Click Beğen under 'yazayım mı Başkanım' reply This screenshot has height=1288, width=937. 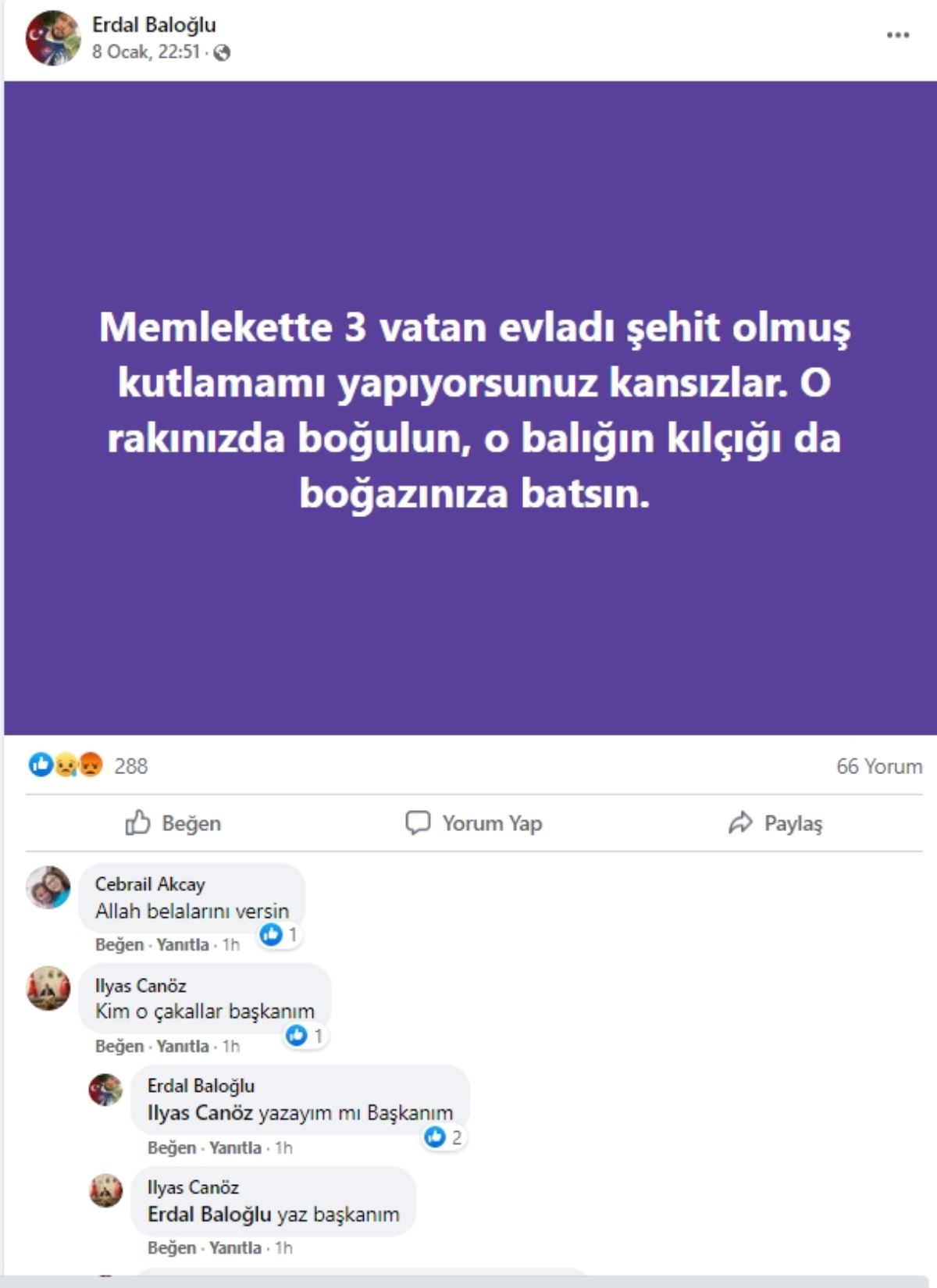pos(172,1147)
